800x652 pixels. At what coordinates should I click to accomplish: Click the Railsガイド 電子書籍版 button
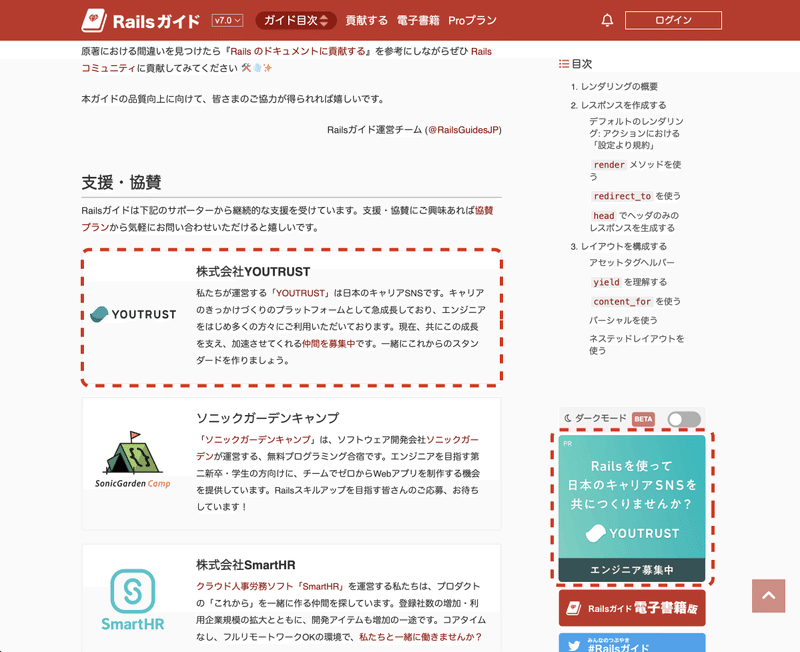[x=632, y=608]
